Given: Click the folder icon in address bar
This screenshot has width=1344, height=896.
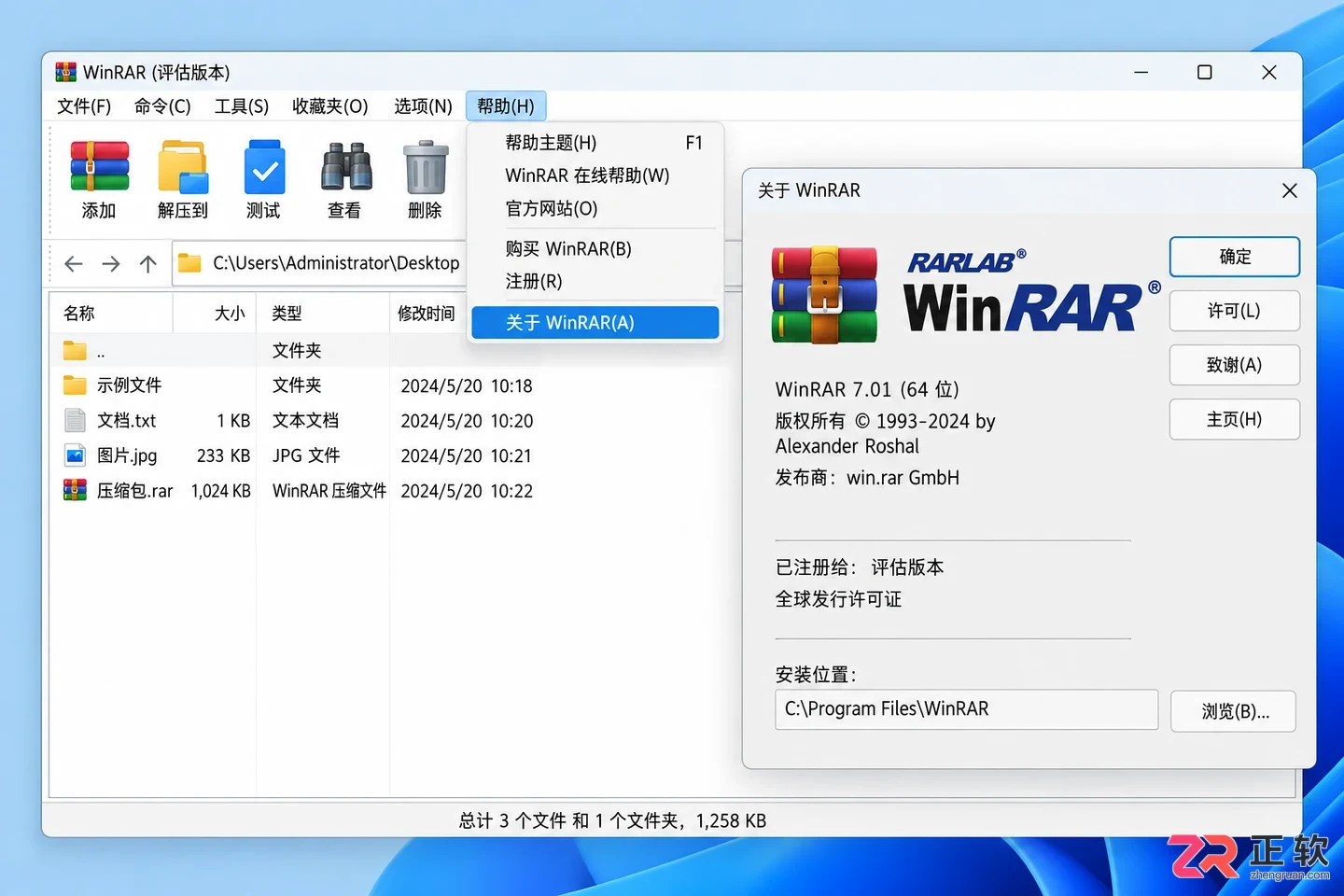Looking at the screenshot, I should point(189,263).
